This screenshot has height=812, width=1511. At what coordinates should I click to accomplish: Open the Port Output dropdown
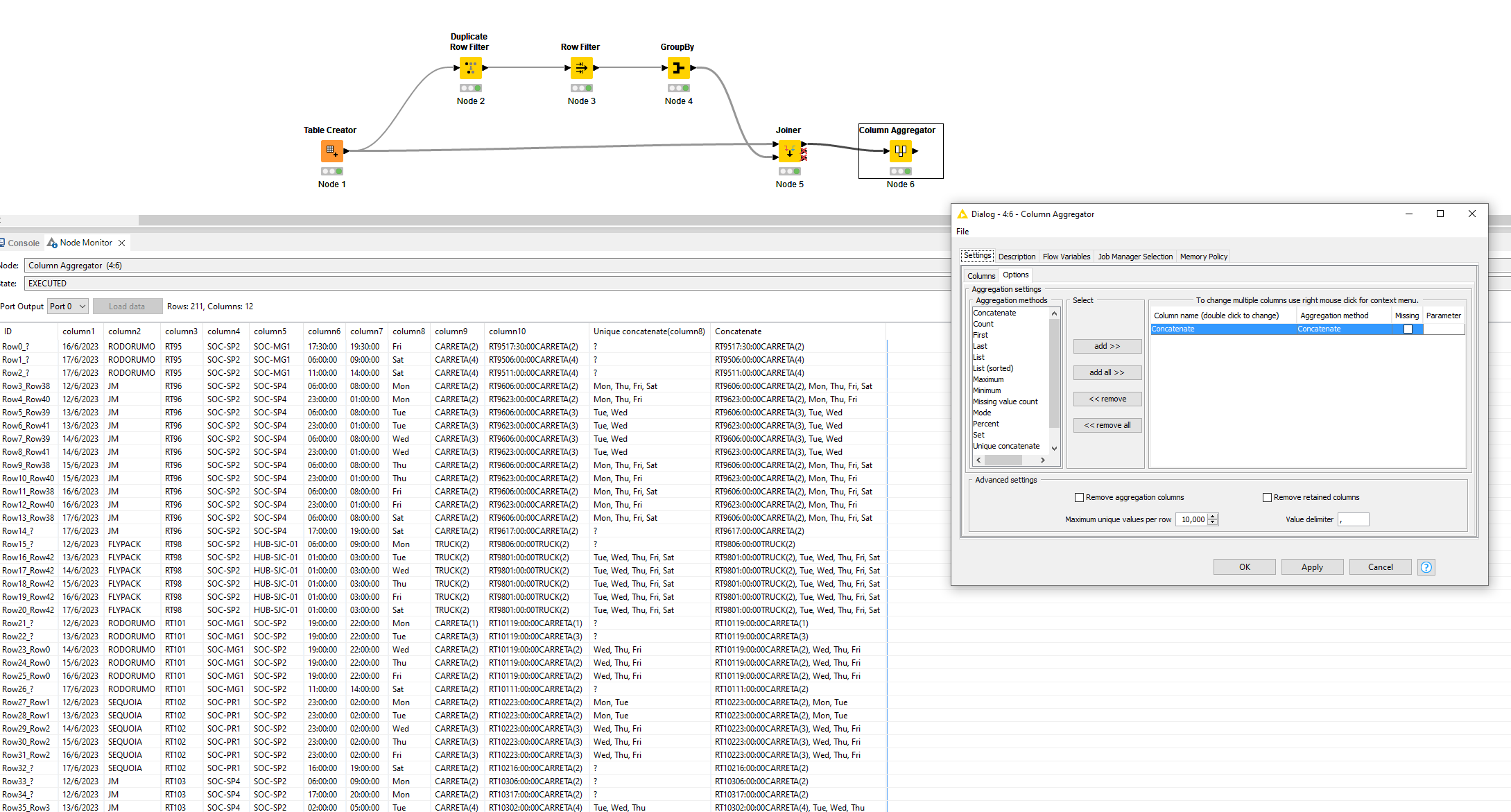point(67,306)
